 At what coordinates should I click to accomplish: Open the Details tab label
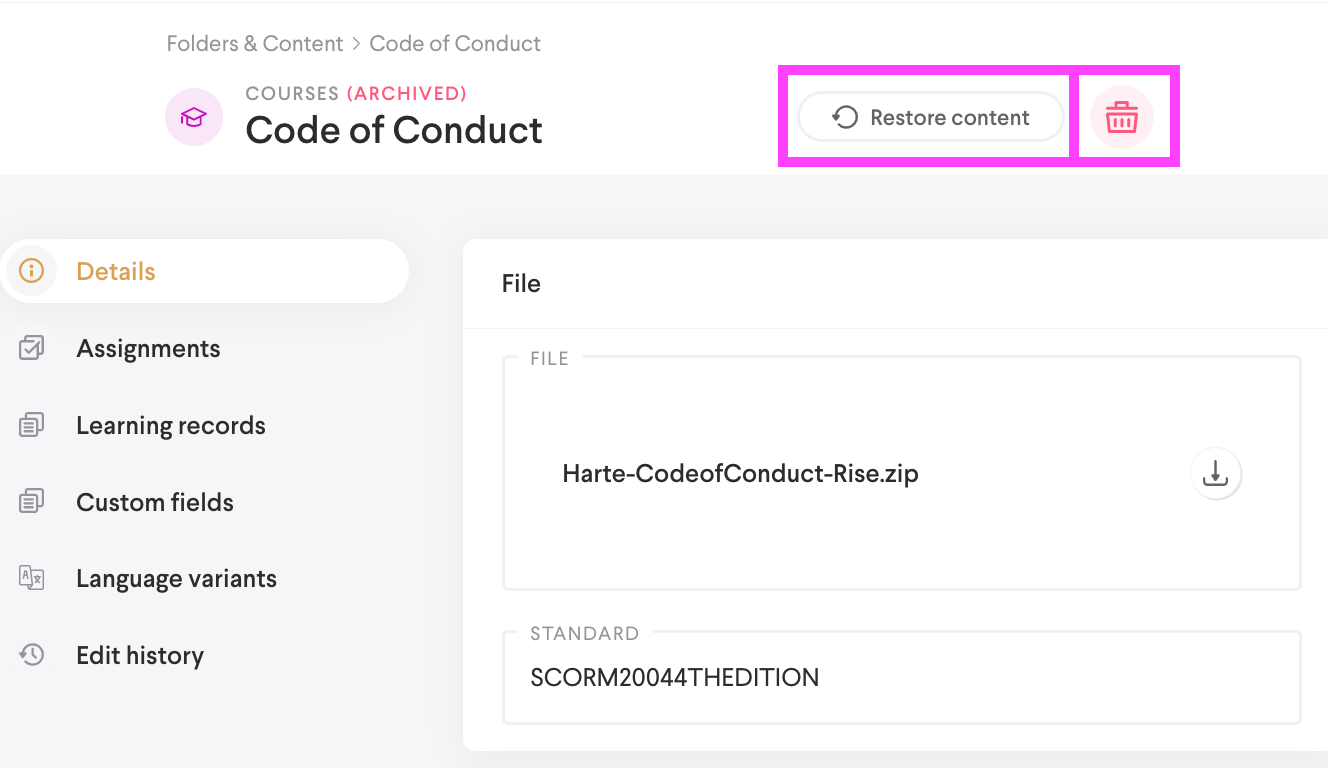pyautogui.click(x=116, y=271)
